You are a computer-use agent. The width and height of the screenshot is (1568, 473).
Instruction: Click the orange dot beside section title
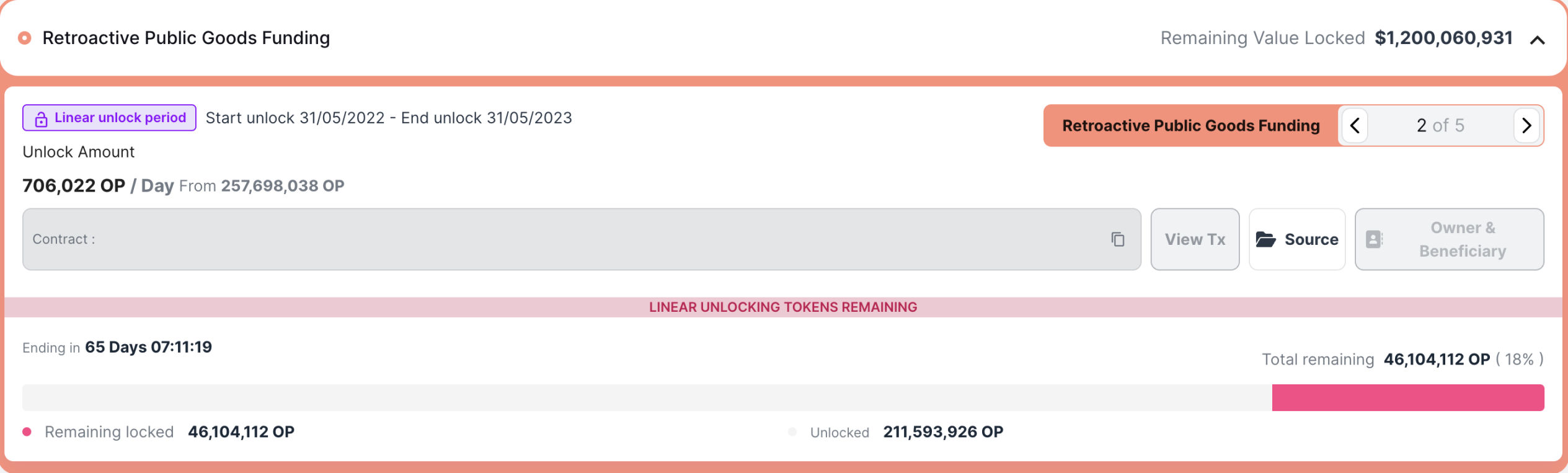(x=25, y=38)
